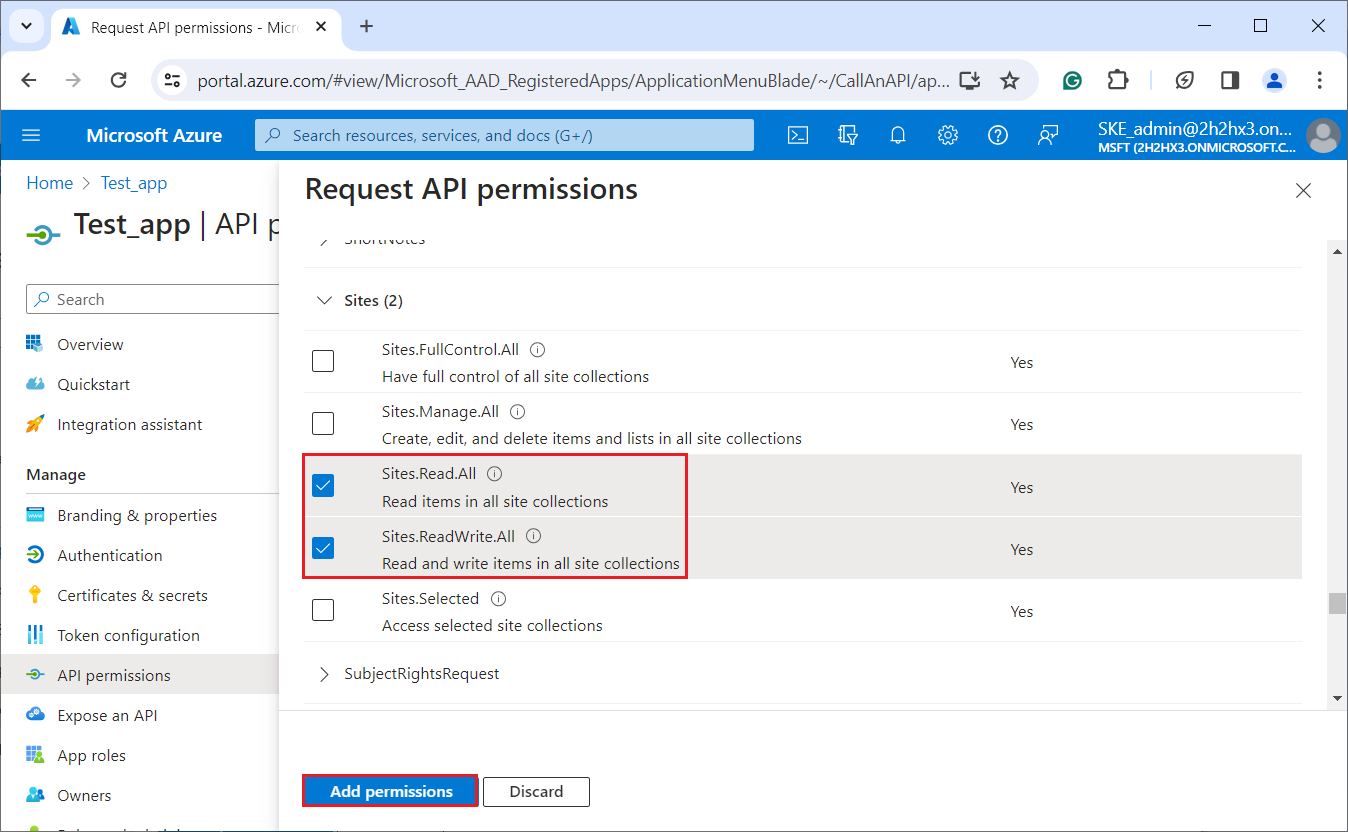Open Certificates & secrets menu item

[x=132, y=595]
